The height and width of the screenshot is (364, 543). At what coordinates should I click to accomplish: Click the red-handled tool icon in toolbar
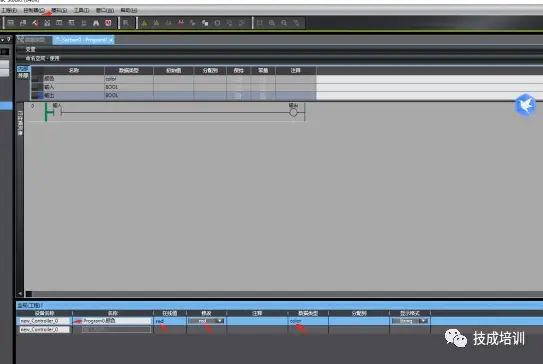tap(35, 23)
